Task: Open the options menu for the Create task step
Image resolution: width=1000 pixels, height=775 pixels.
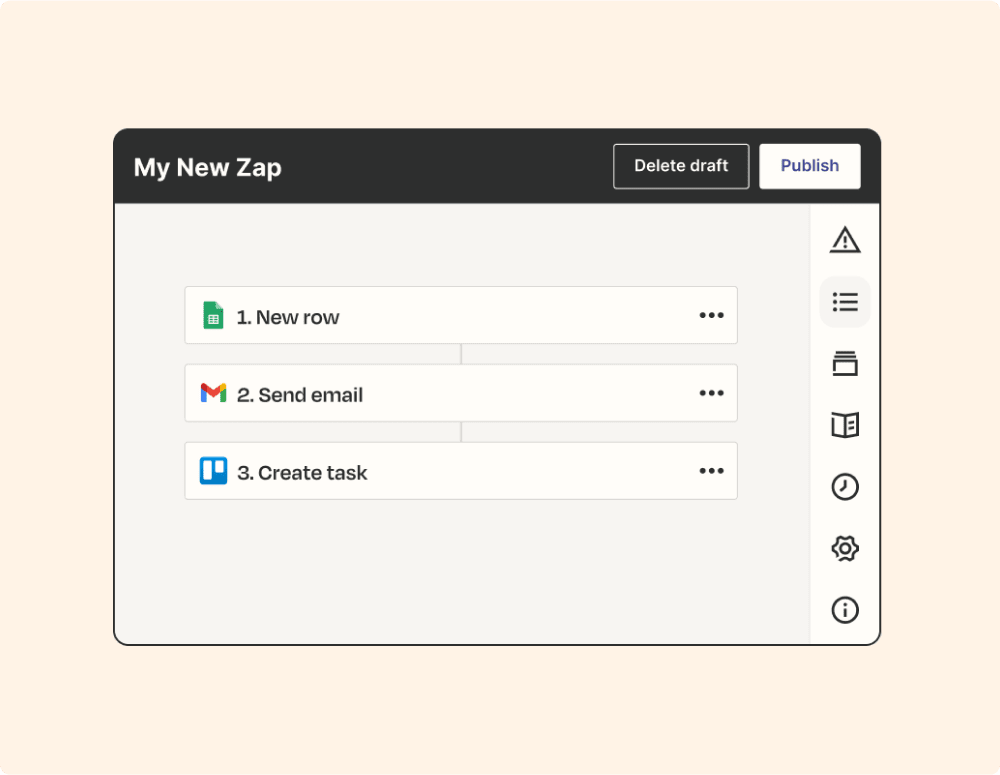Action: (711, 470)
